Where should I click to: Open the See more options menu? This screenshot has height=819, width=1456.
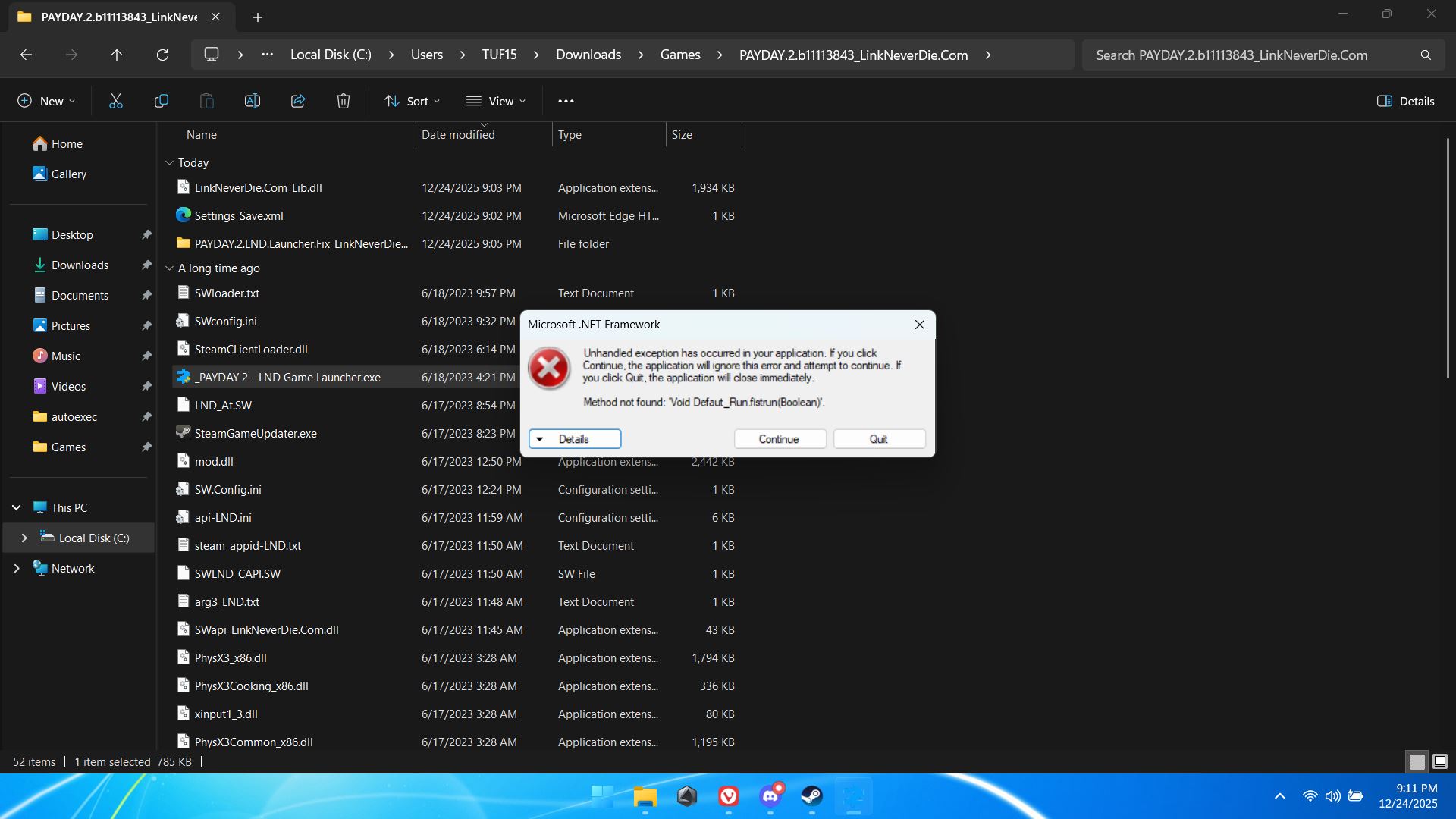click(x=566, y=101)
